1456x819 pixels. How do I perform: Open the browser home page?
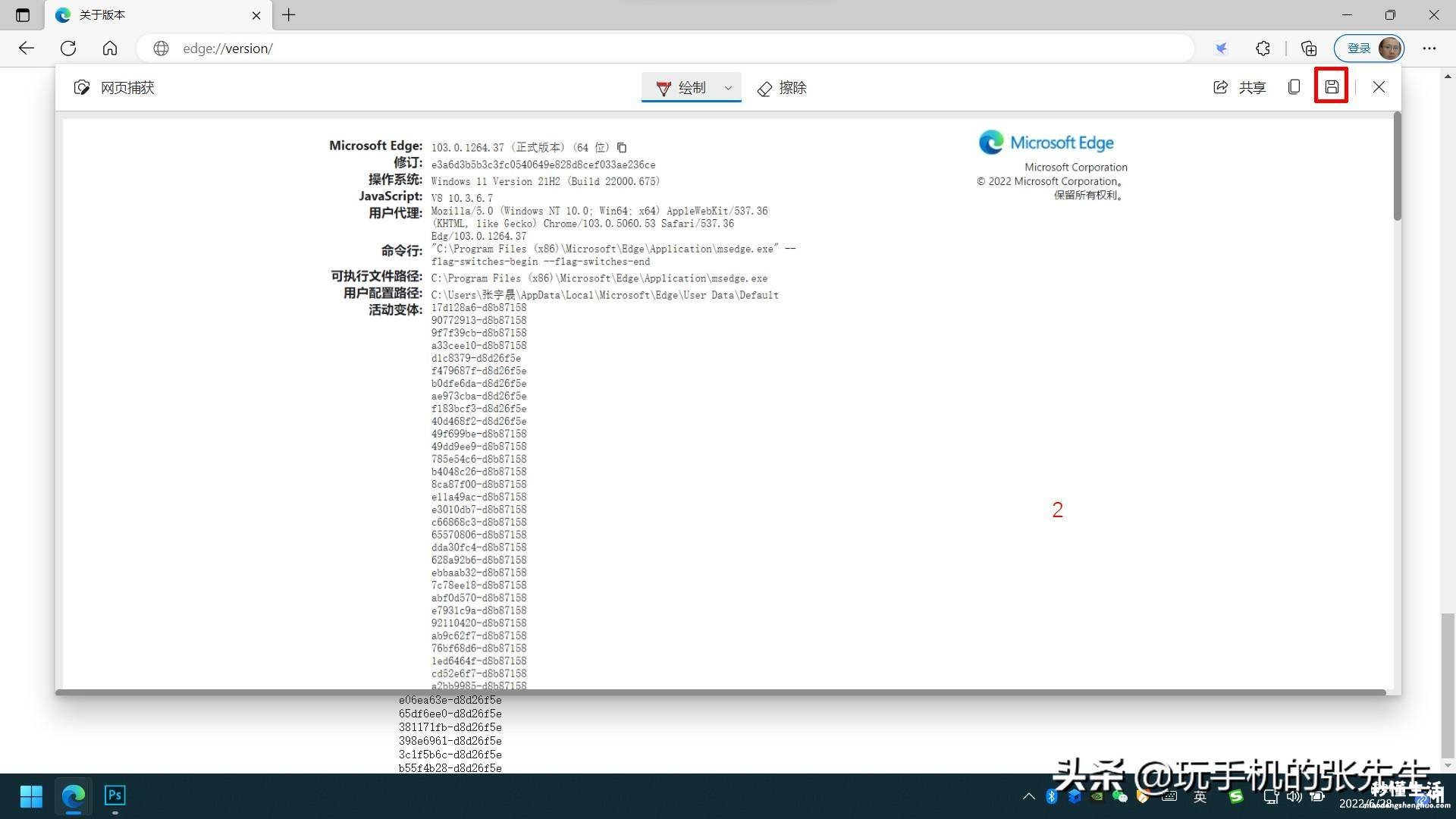click(110, 49)
